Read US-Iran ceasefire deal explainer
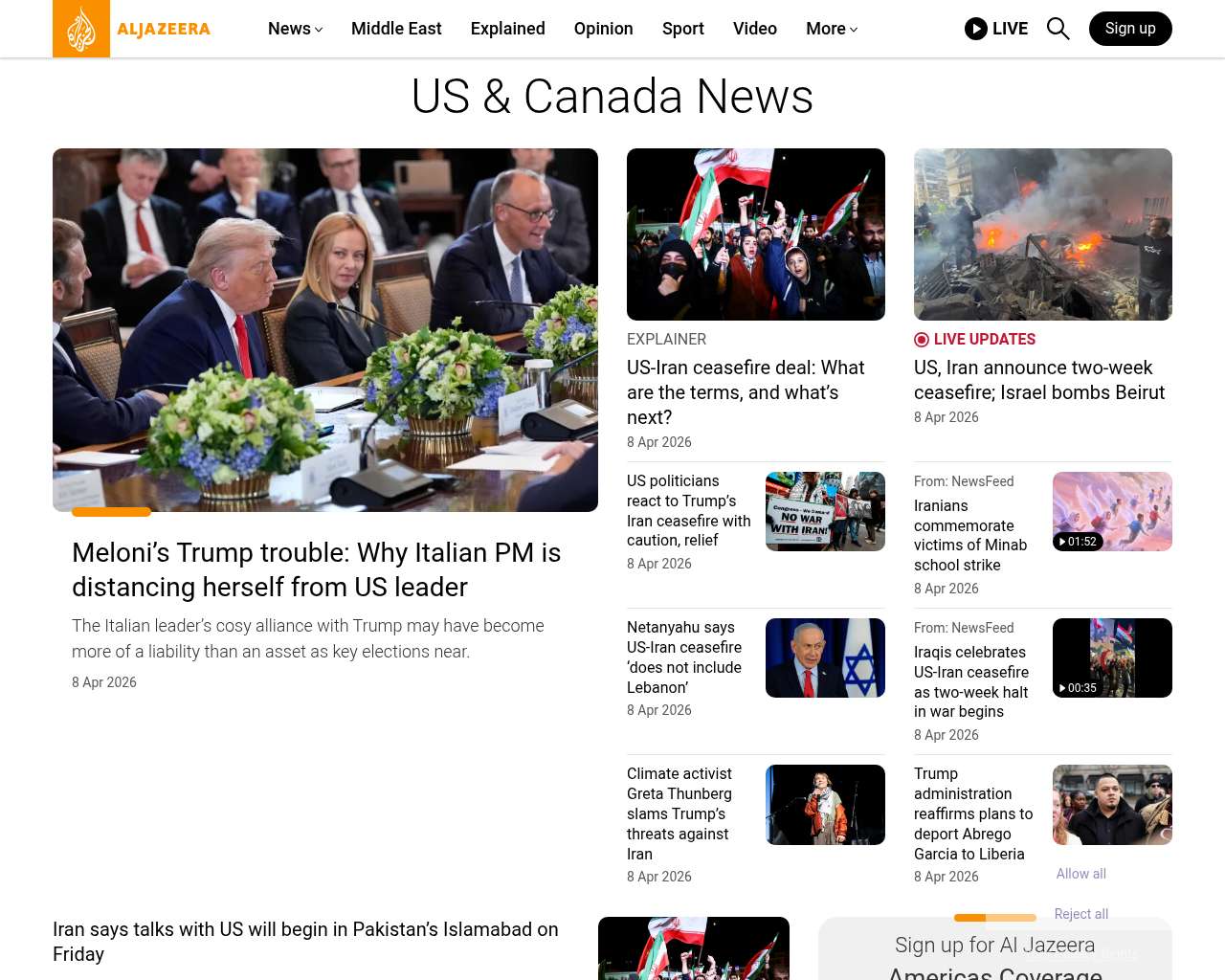Screen dimensions: 1225x980 tap(746, 392)
